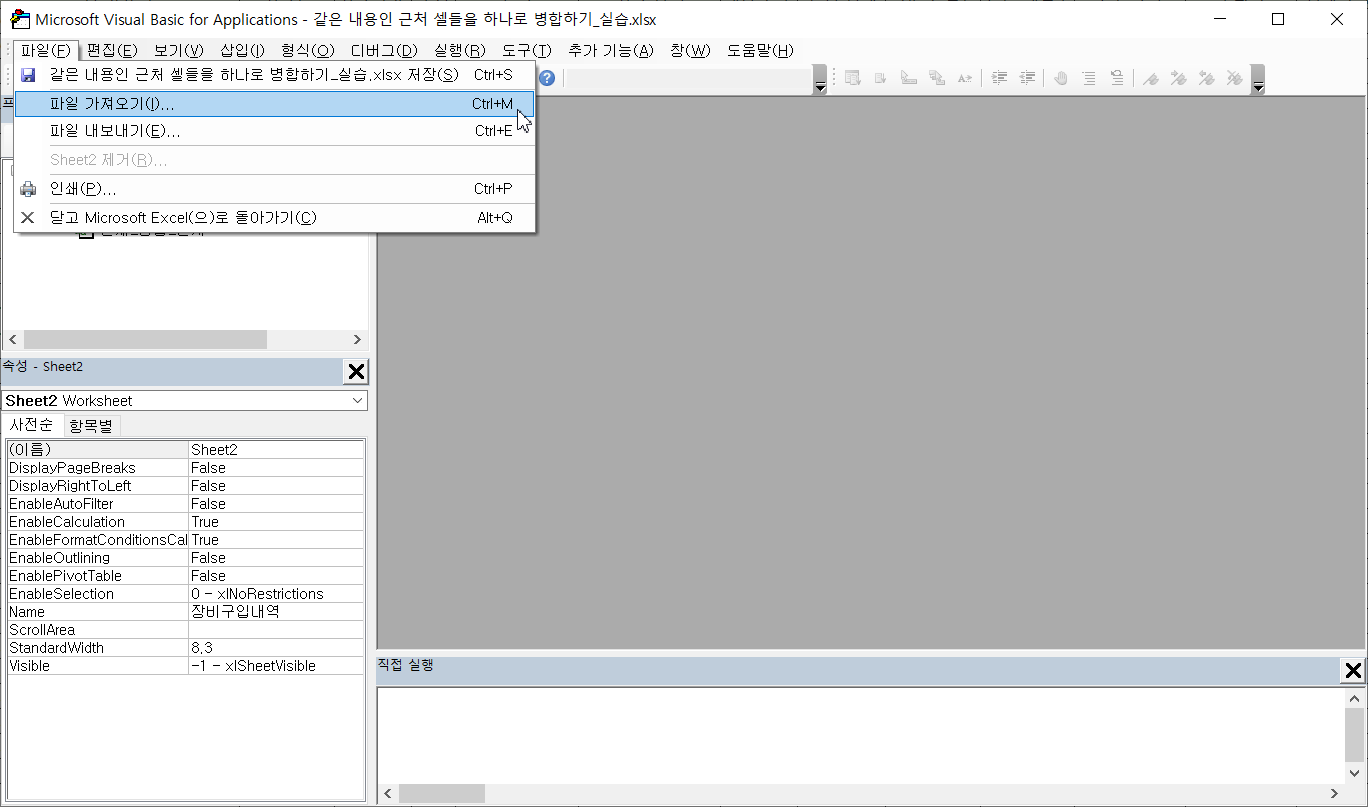Open the 실행(R) menu
The width and height of the screenshot is (1368, 807).
click(460, 50)
